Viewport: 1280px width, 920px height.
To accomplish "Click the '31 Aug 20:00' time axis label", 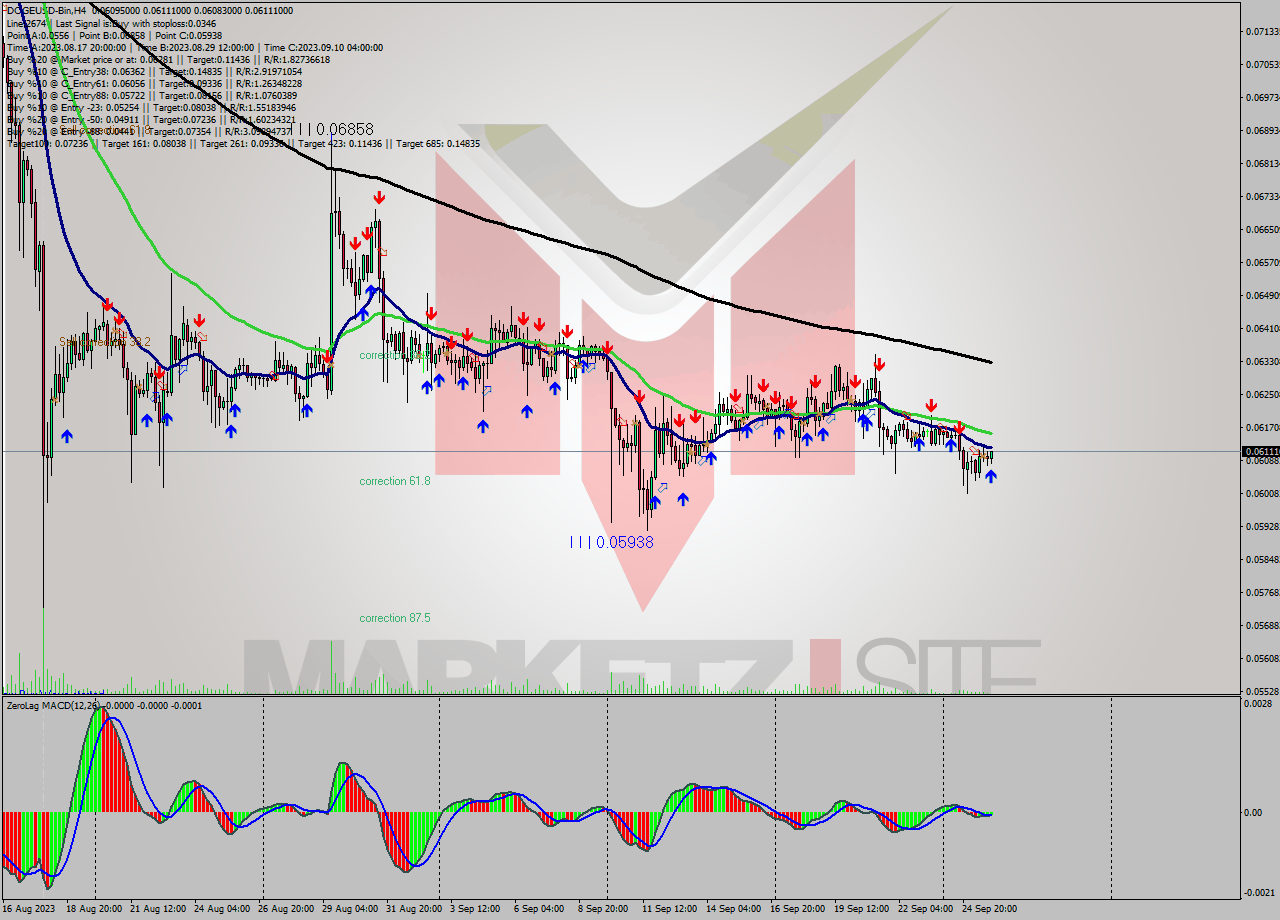I will click(x=415, y=909).
